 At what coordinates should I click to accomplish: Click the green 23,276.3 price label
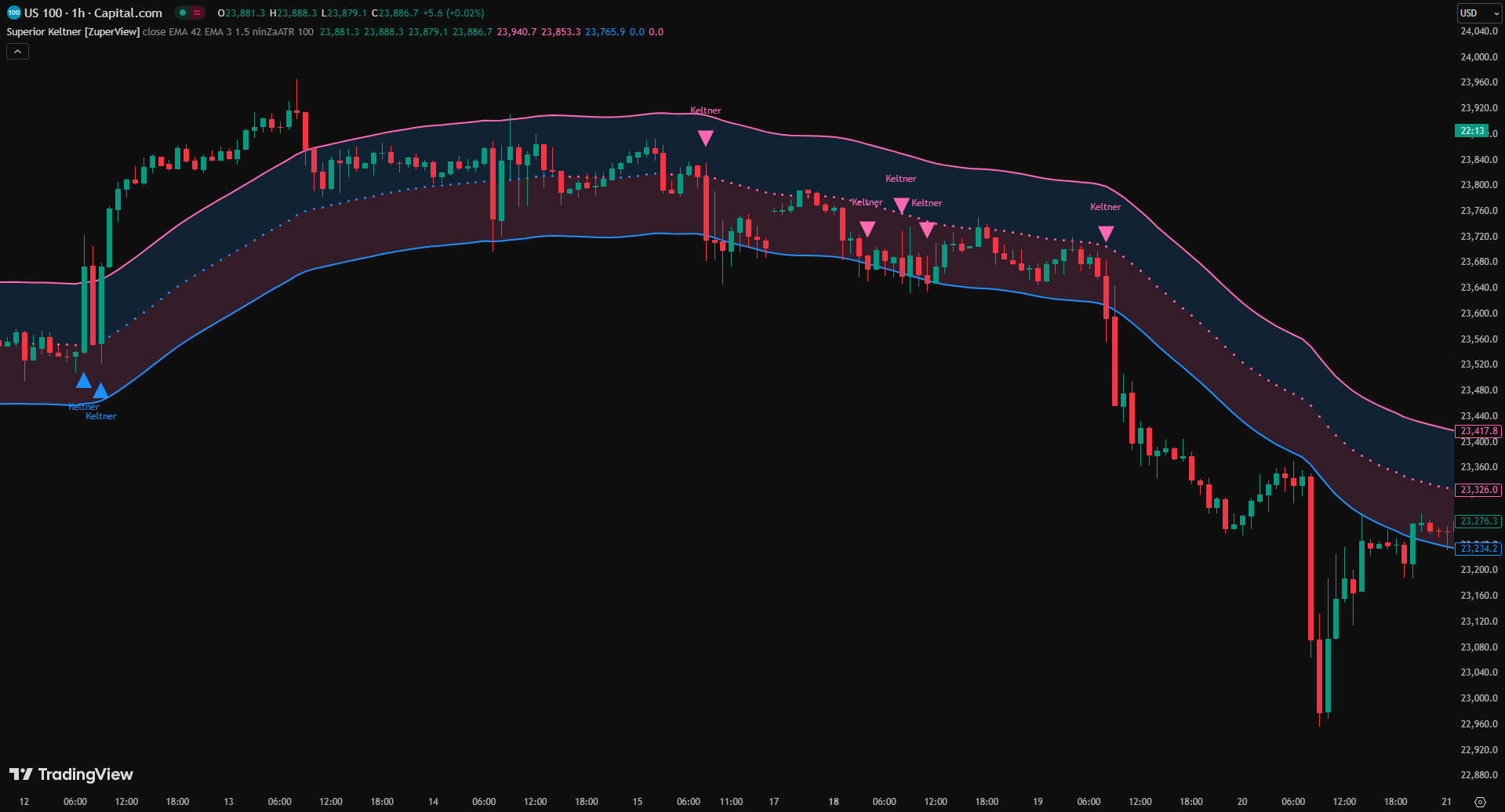pos(1478,521)
